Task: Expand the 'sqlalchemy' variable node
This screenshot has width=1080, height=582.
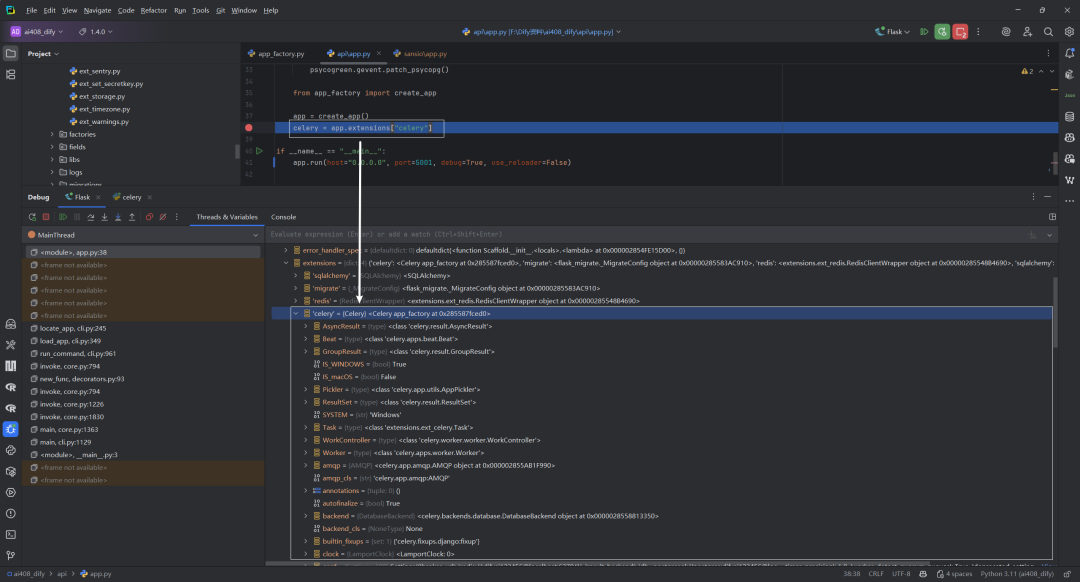Action: click(296, 276)
